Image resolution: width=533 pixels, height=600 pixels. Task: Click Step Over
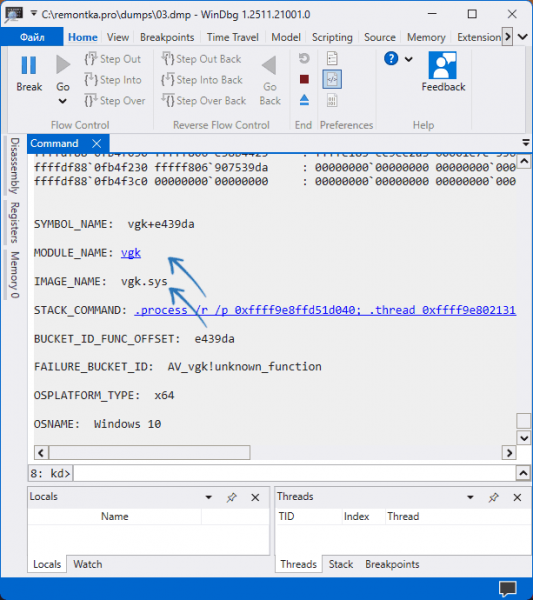[114, 101]
